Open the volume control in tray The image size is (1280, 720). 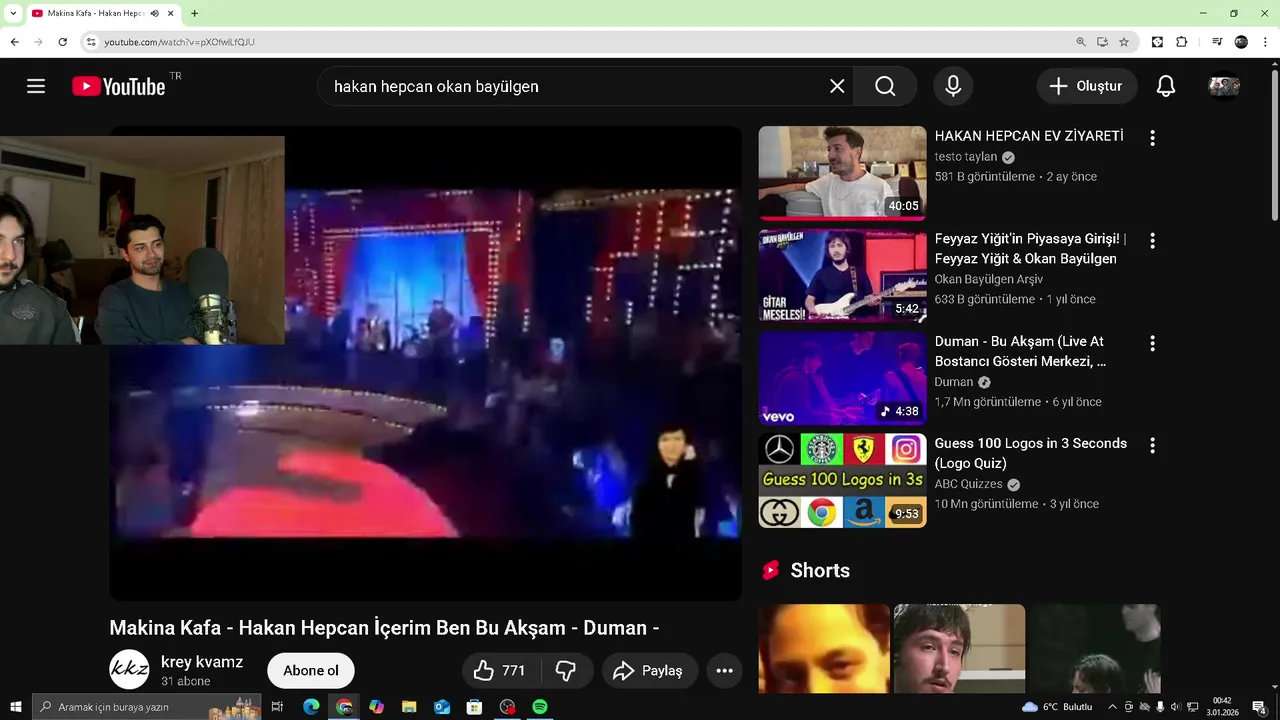click(x=1176, y=707)
